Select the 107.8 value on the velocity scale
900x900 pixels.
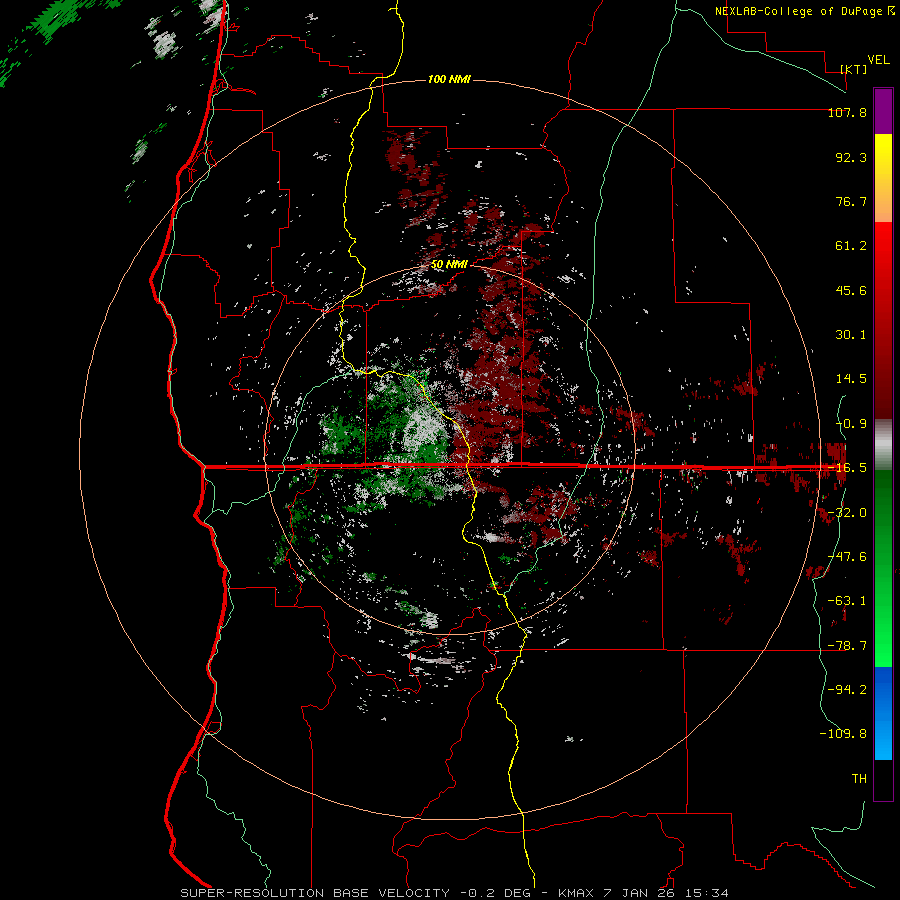847,112
